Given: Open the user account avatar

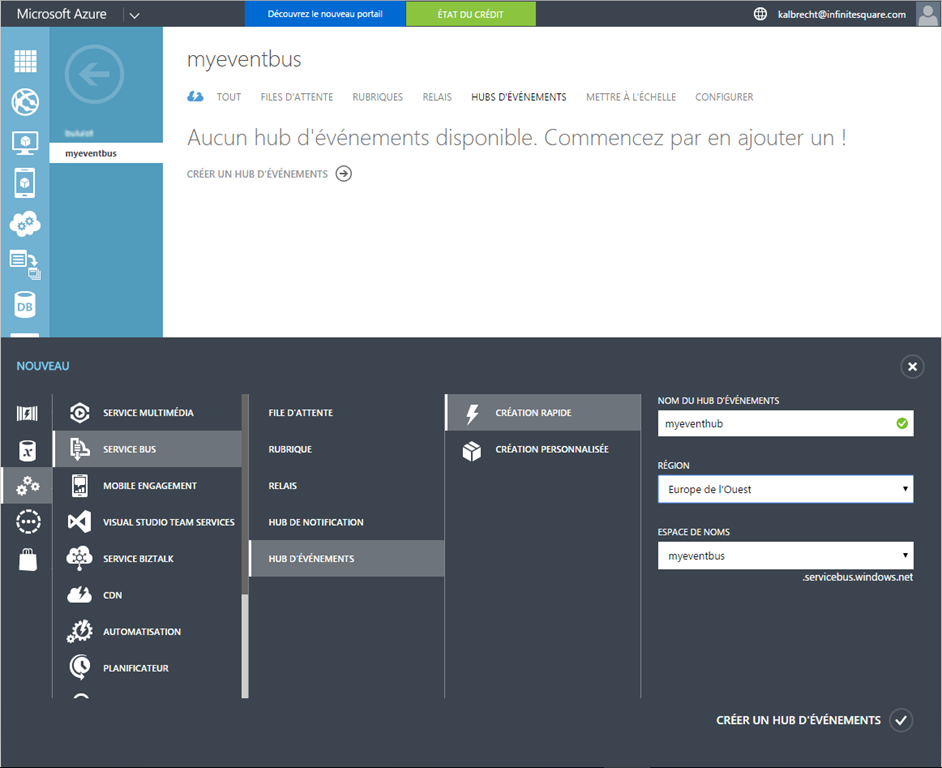Looking at the screenshot, I should coord(928,14).
